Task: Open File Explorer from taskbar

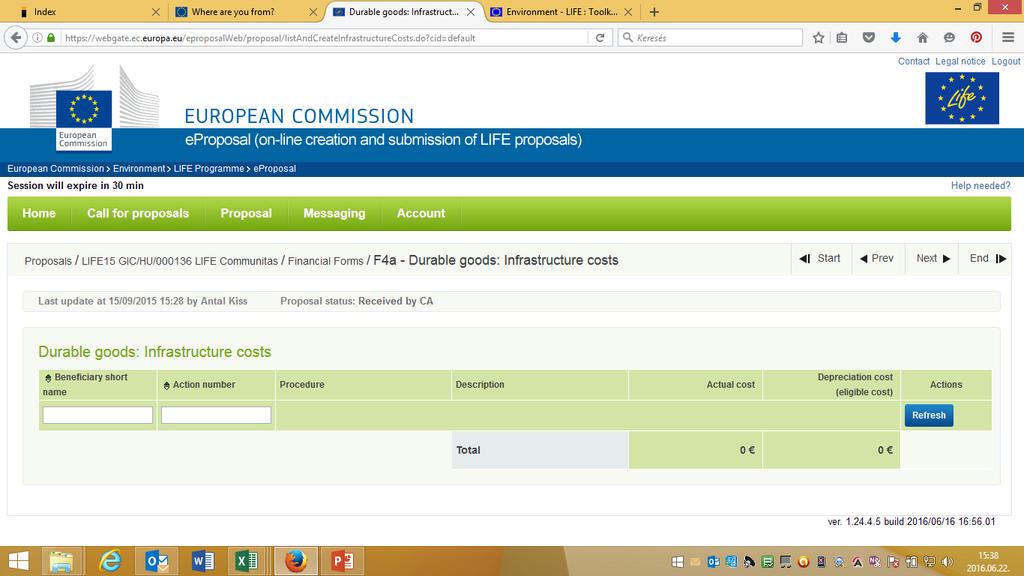Action: tap(61, 561)
